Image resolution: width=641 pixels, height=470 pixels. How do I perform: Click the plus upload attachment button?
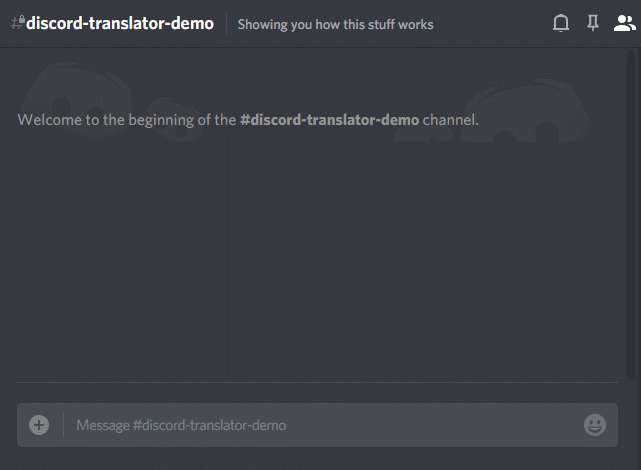39,425
